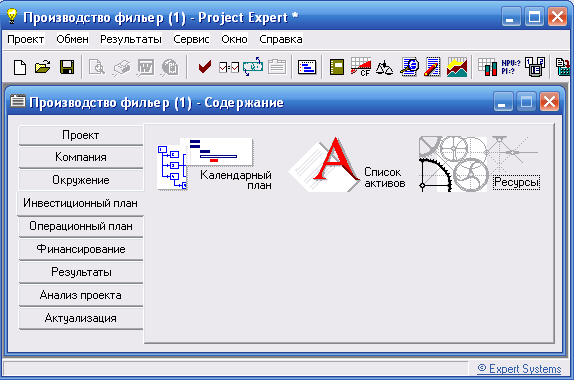Open the colored area chart icon
The width and height of the screenshot is (574, 380).
coord(457,67)
